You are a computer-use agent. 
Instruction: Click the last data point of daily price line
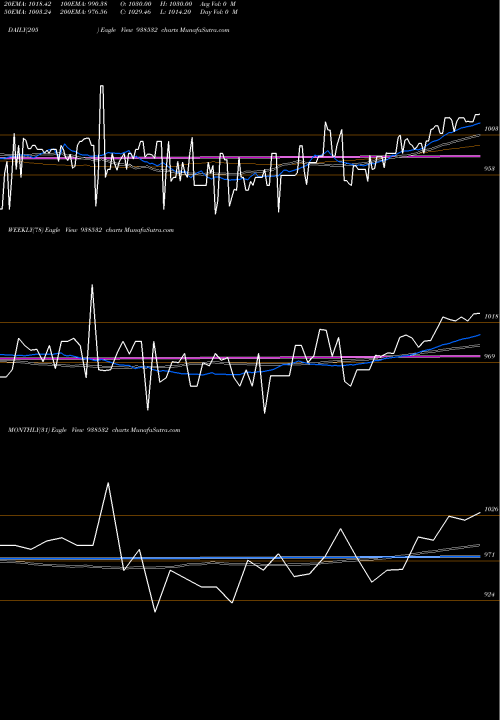coord(480,114)
